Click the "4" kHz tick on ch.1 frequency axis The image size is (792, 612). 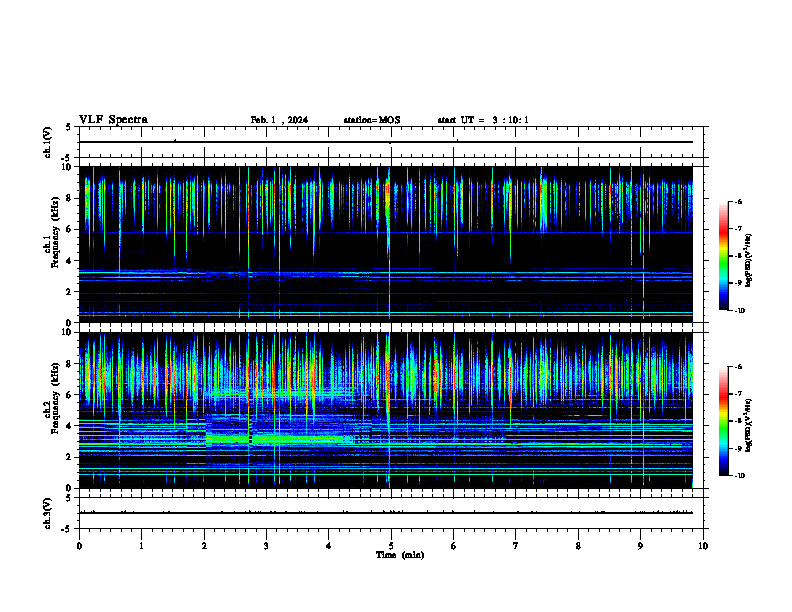coord(69,261)
